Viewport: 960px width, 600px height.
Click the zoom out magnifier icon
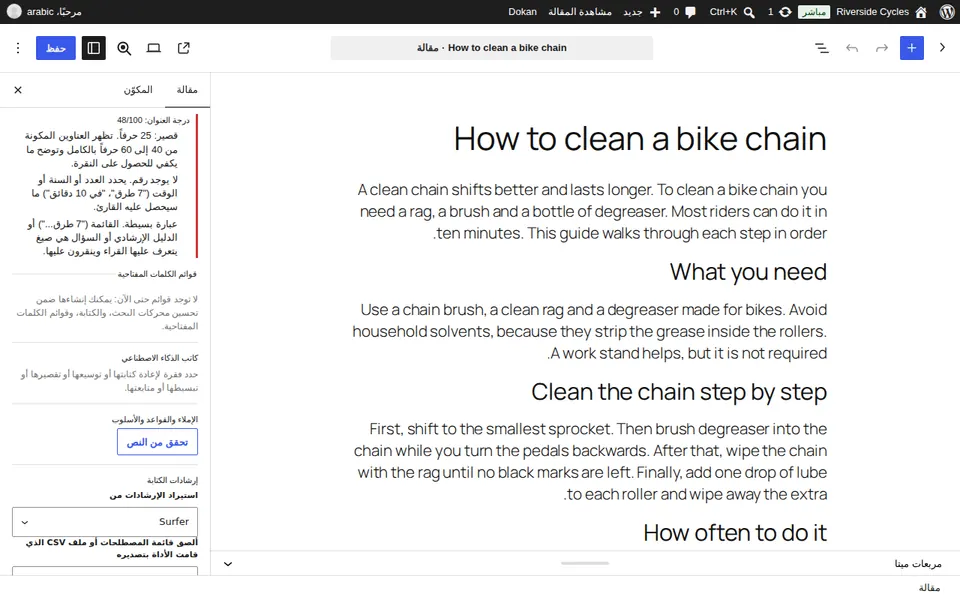pyautogui.click(x=124, y=48)
